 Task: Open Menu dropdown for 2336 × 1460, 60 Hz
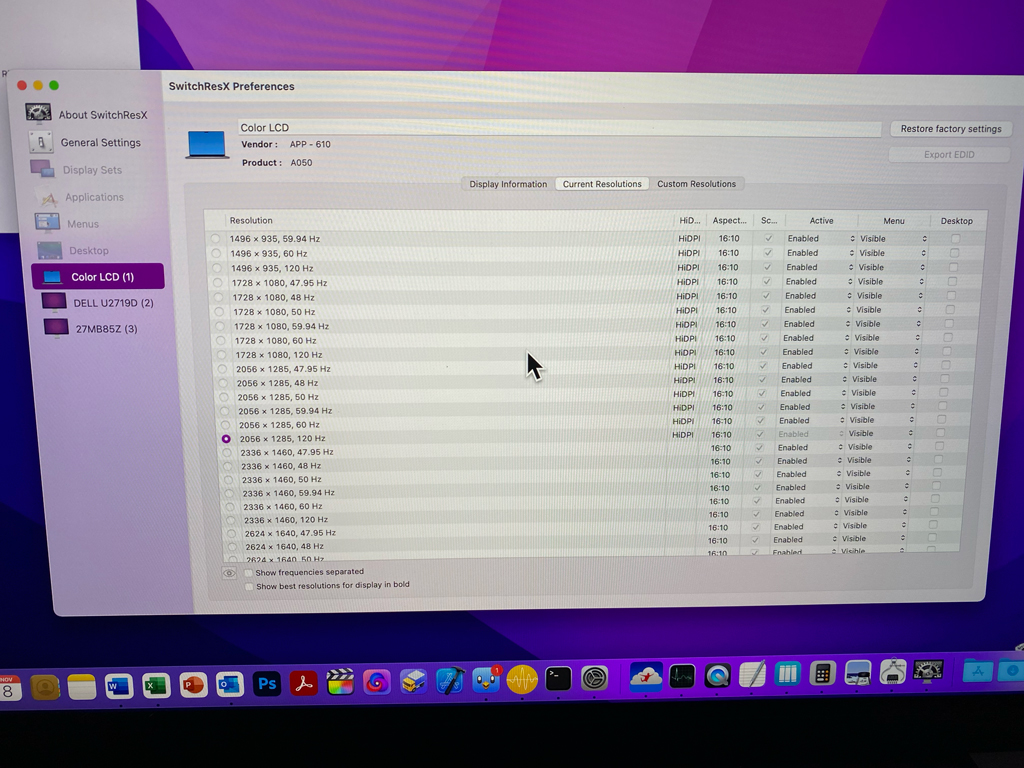(874, 500)
